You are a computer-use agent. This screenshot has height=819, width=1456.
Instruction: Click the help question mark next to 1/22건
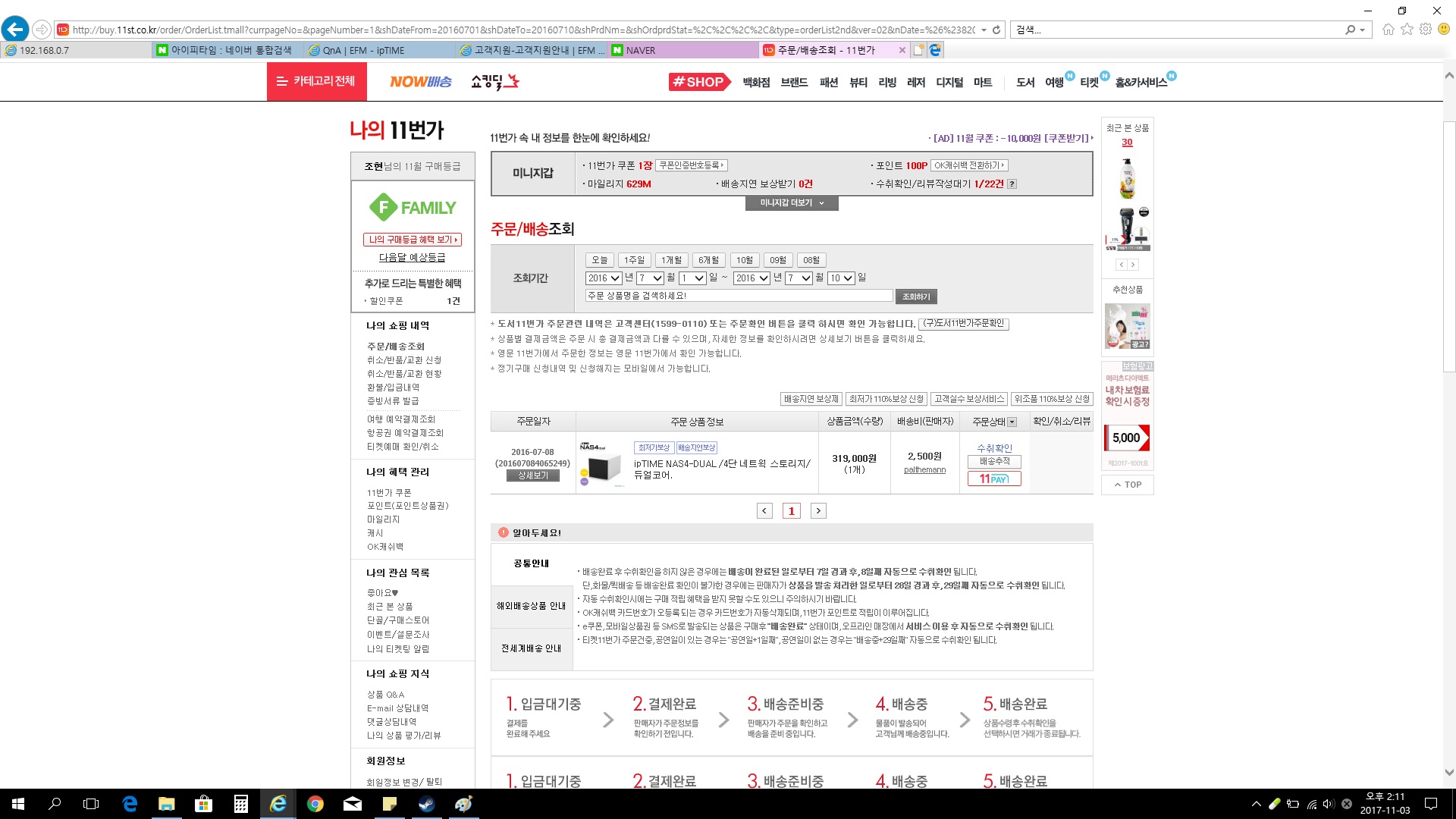click(x=1012, y=184)
